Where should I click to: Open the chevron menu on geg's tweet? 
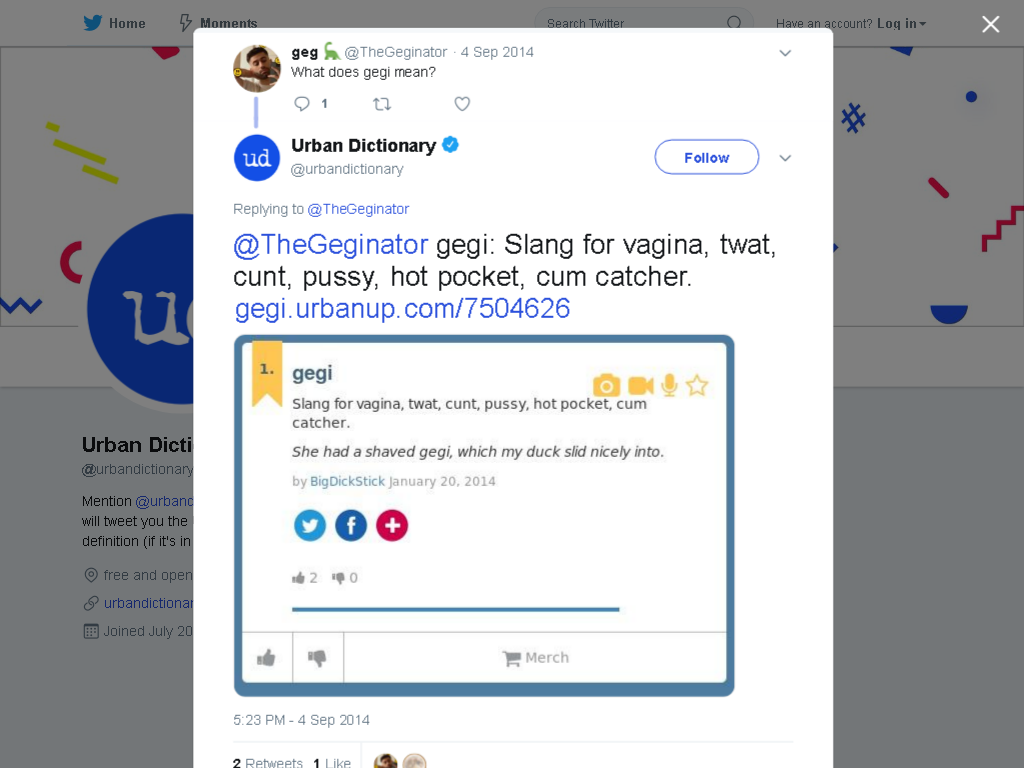click(x=785, y=53)
